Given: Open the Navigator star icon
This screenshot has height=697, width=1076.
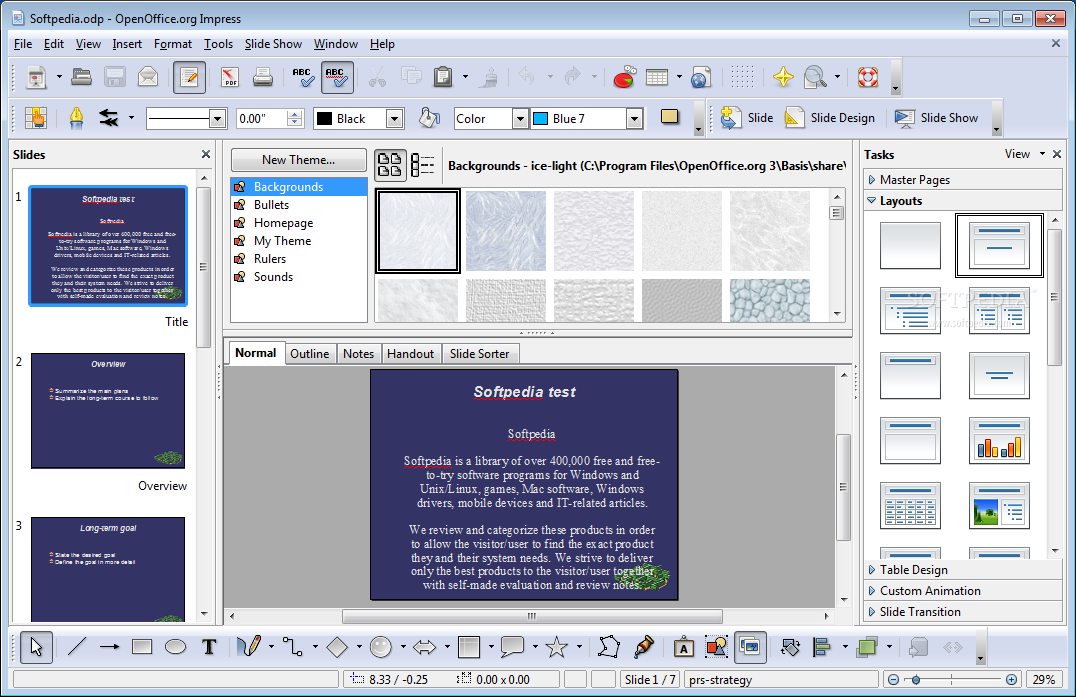Looking at the screenshot, I should [x=783, y=77].
